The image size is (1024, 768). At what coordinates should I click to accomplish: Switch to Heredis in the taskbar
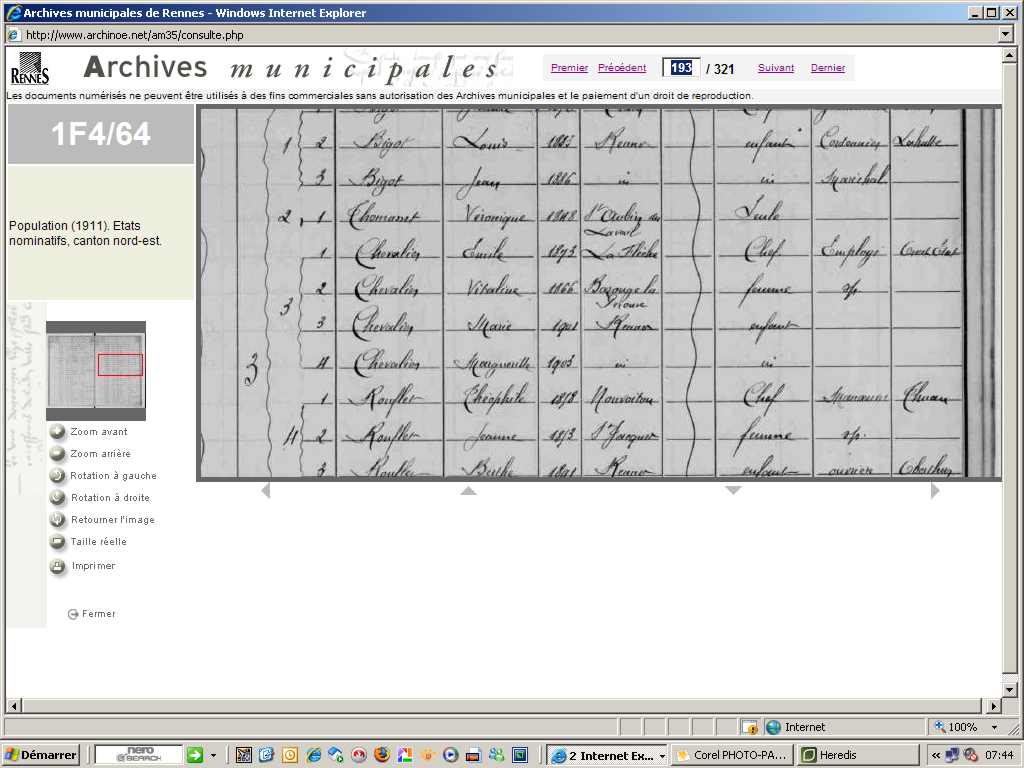(836, 755)
